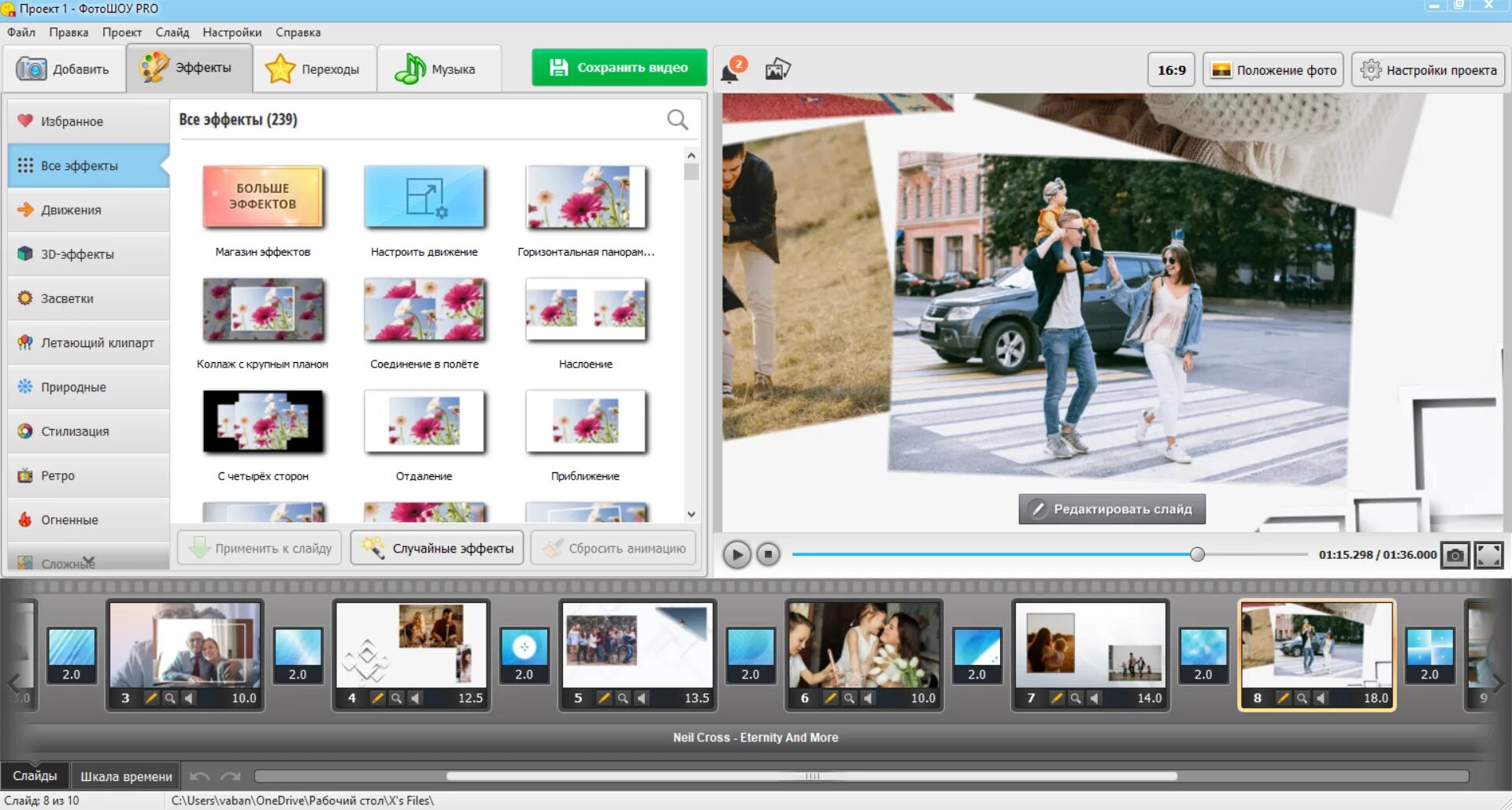
Task: Click the sound icon on slide 8
Action: (x=1321, y=698)
